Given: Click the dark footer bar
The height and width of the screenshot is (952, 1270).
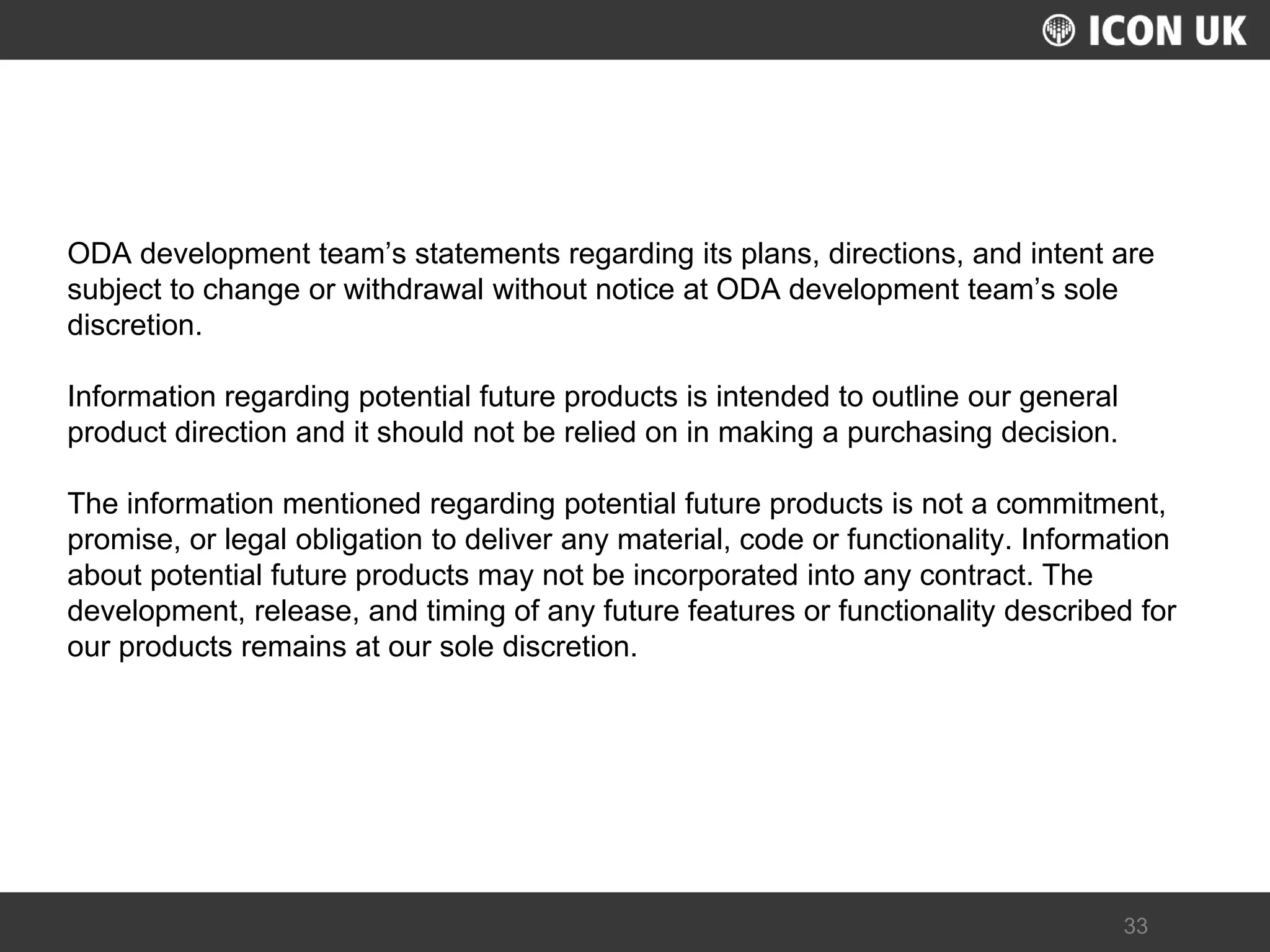Looking at the screenshot, I should click(635, 922).
